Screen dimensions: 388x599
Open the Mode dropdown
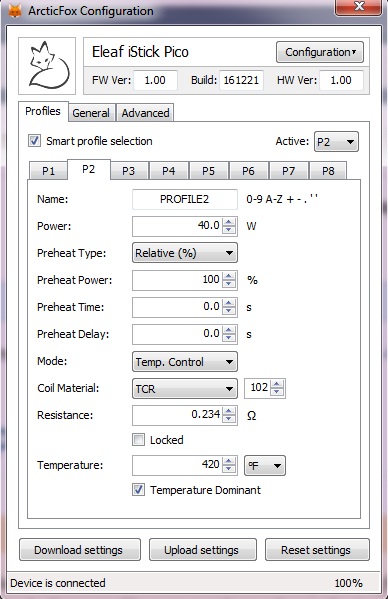click(x=185, y=362)
